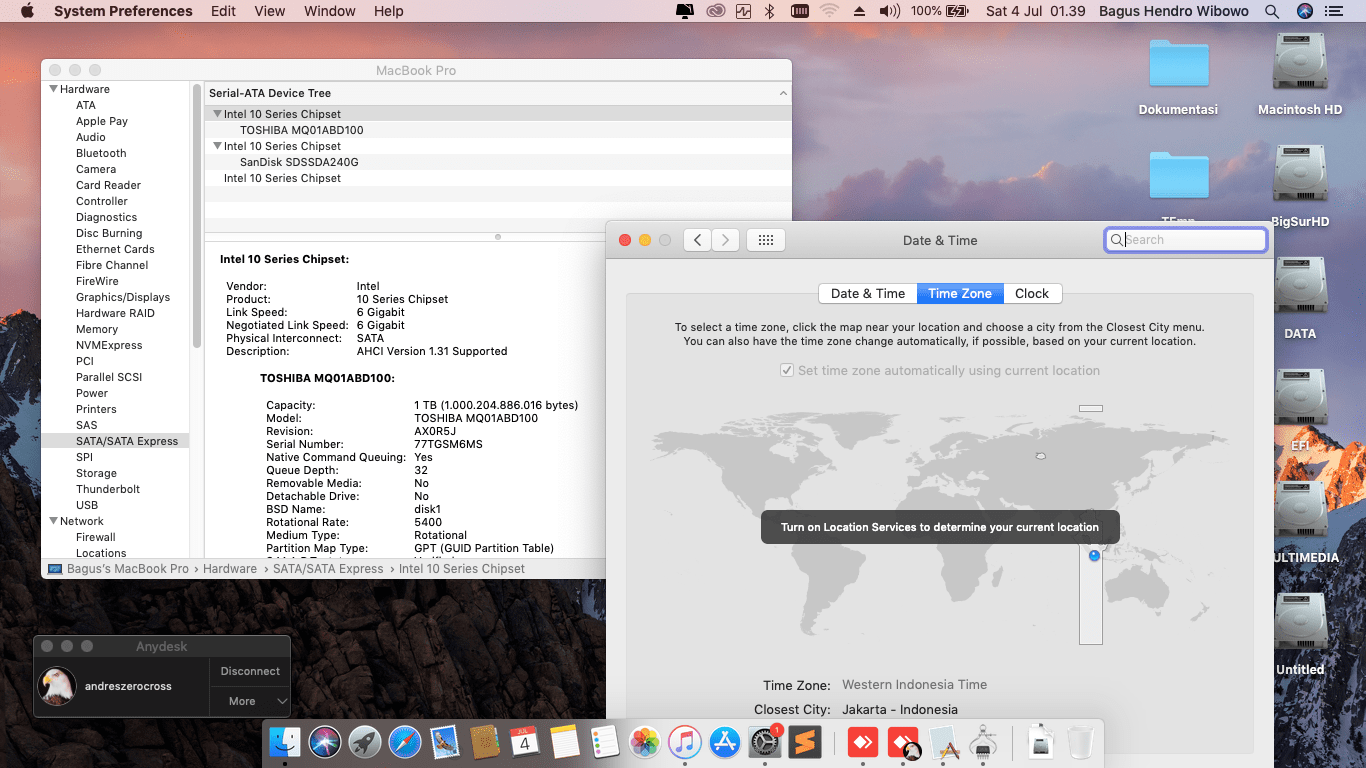The width and height of the screenshot is (1366, 768).
Task: Click Bluetooth status icon in menu bar
Action: click(769, 11)
